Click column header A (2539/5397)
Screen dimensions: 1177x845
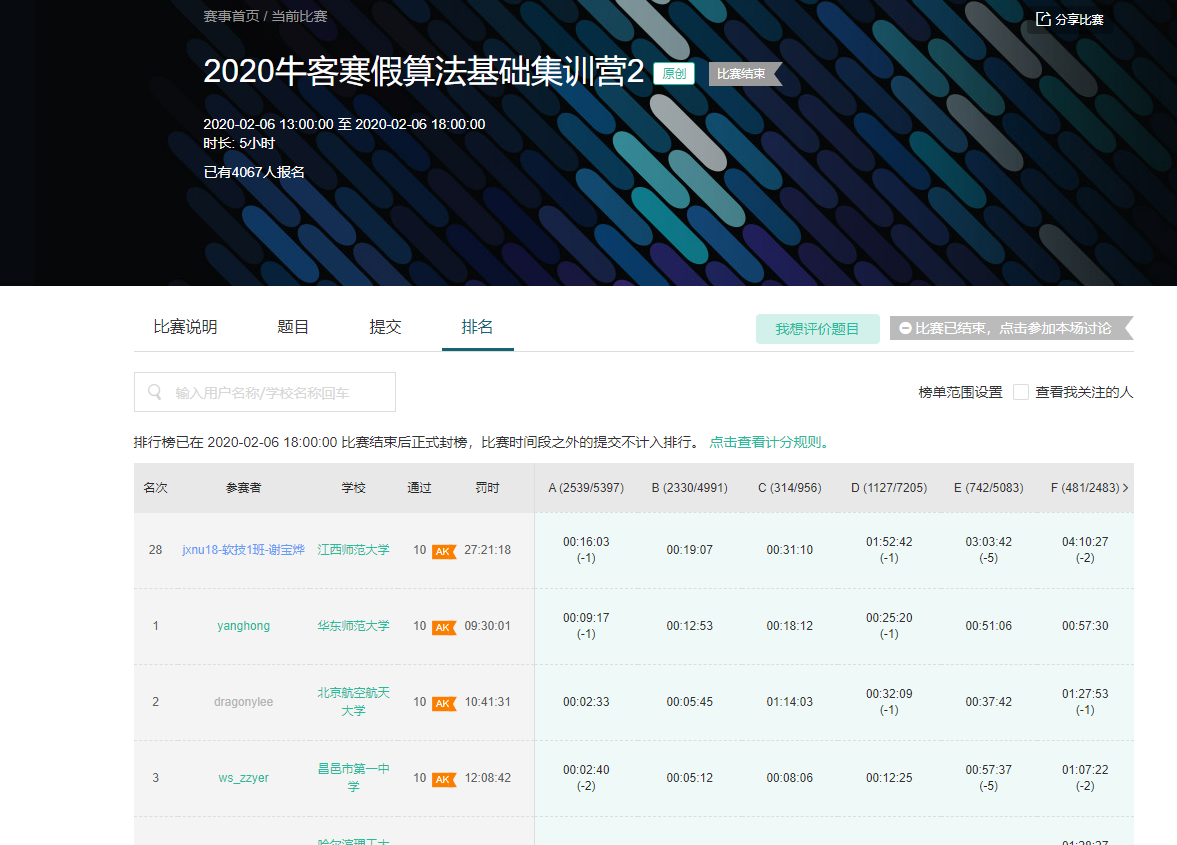(x=586, y=488)
